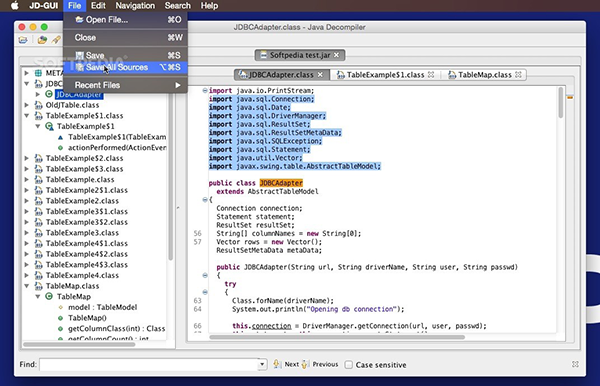The width and height of the screenshot is (600, 386).
Task: Expand the TableExample3.class tree node
Action: tap(26, 233)
